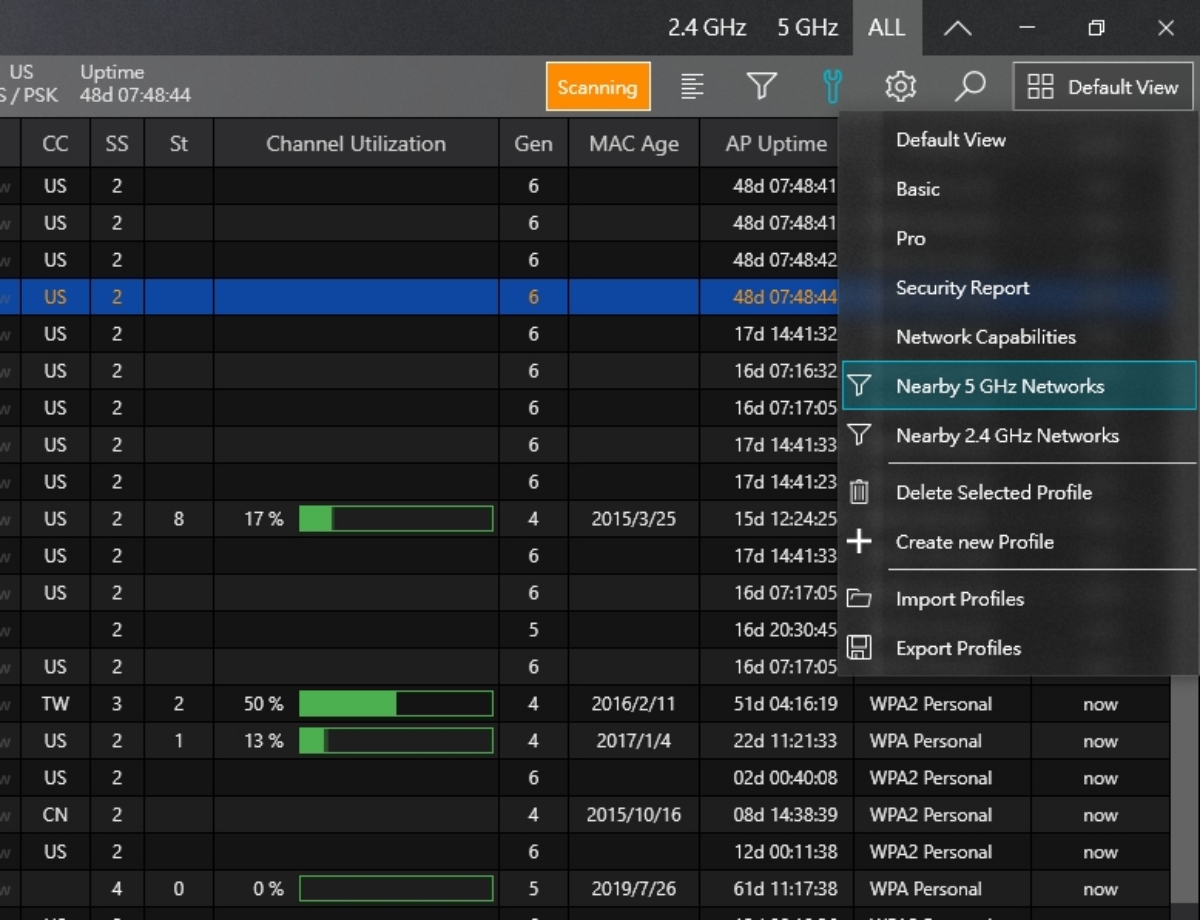
Task: Select Nearby 5 GHz Networks profile
Action: [1000, 386]
